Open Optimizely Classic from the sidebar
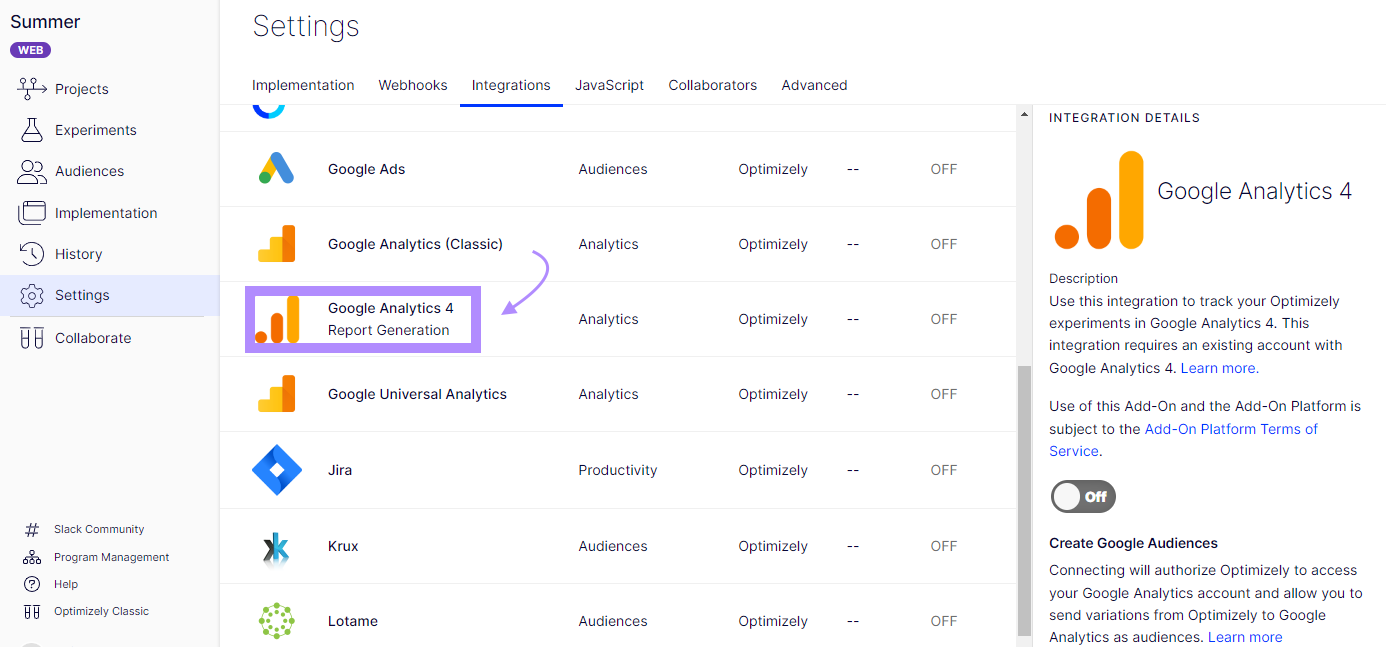This screenshot has height=647, width=1386. (101, 610)
